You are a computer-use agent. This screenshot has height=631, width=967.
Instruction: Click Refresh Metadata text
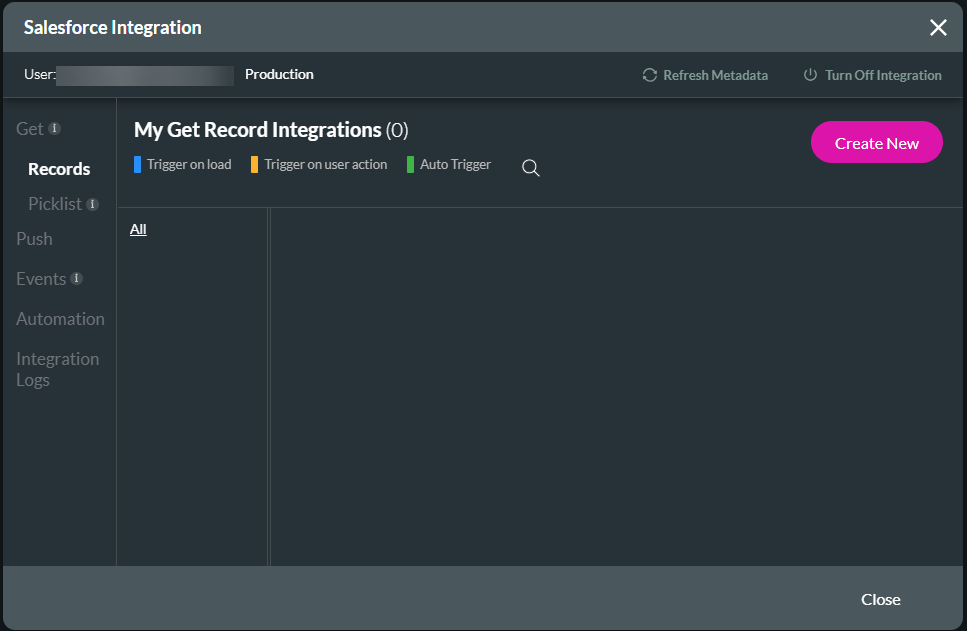715,75
